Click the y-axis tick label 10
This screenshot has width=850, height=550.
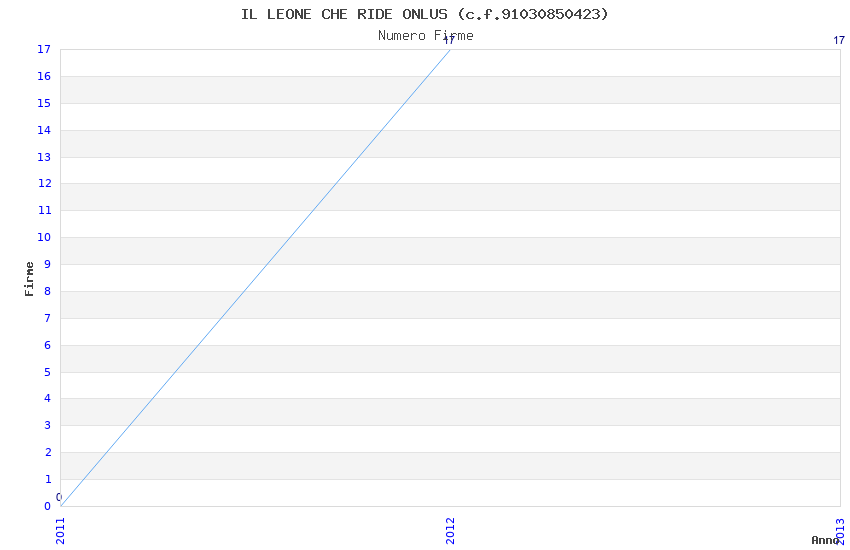[44, 237]
